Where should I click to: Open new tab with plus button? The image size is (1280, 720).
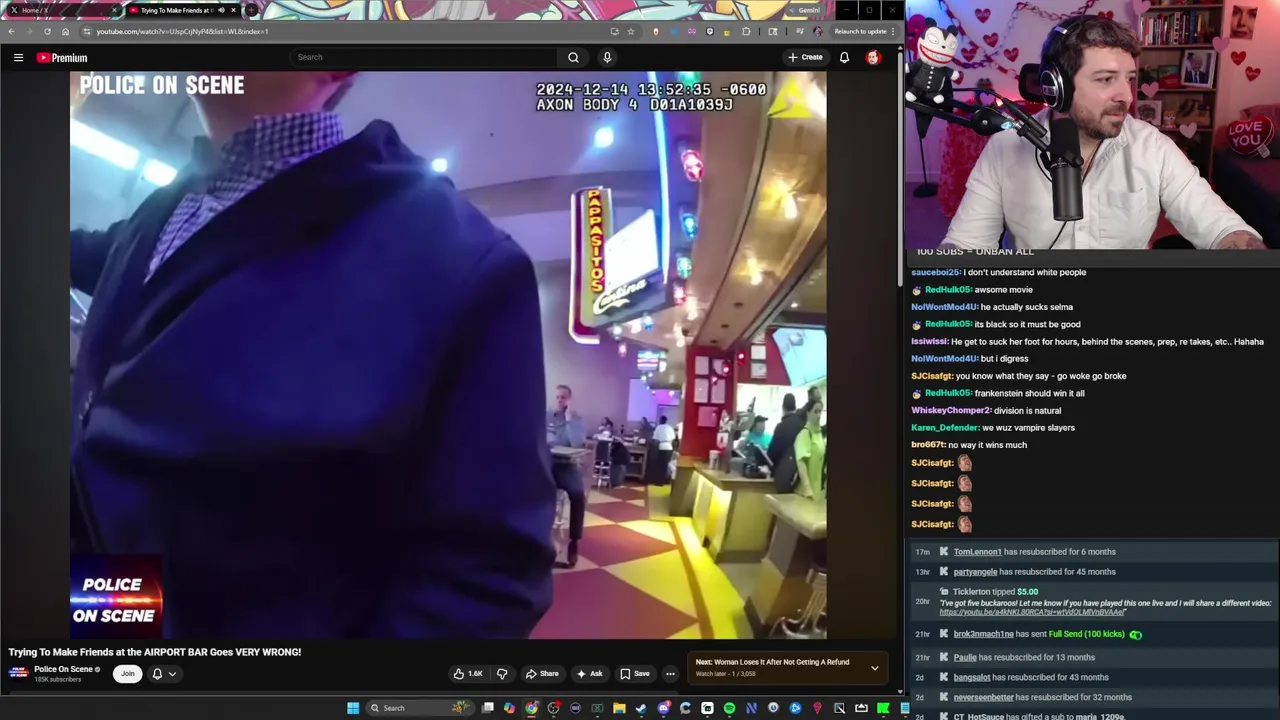tap(250, 10)
